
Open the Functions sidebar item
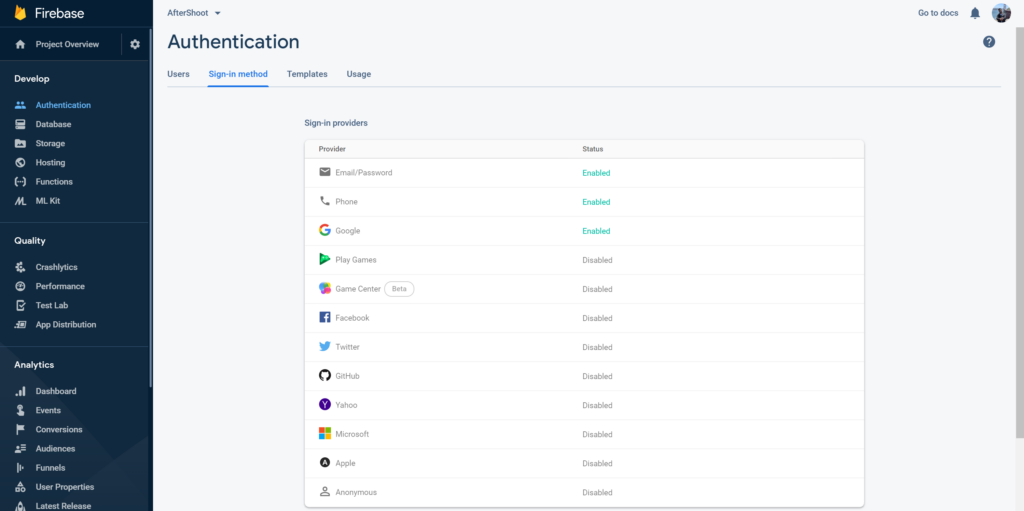54,182
